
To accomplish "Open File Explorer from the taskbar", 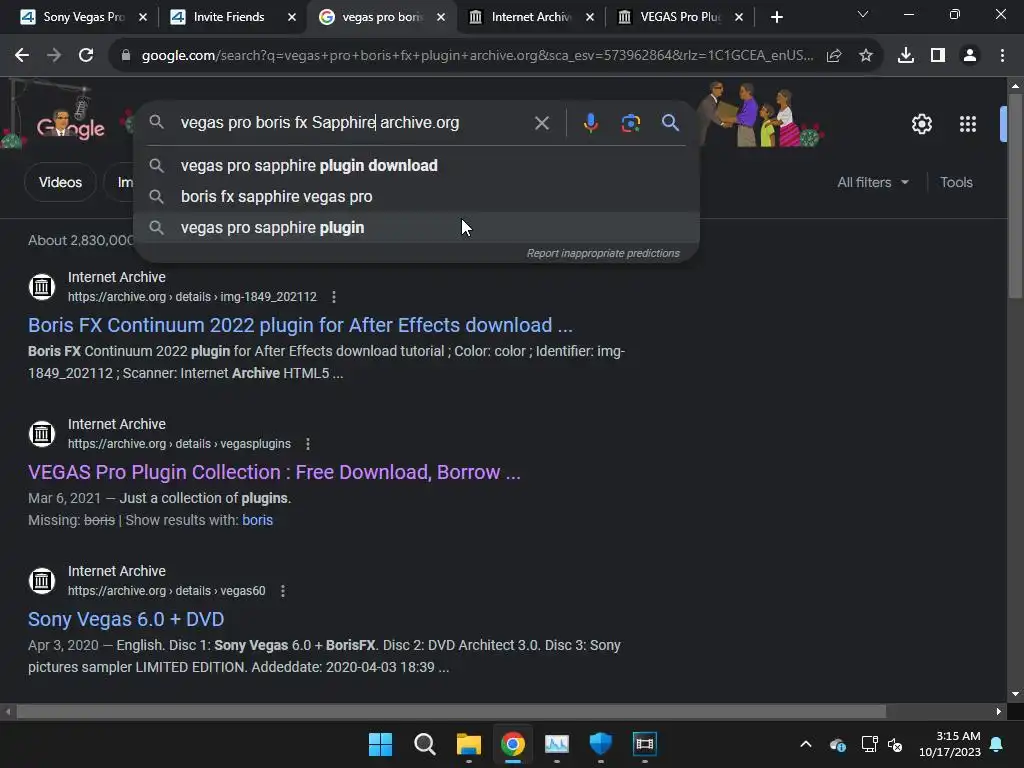I will coord(468,744).
